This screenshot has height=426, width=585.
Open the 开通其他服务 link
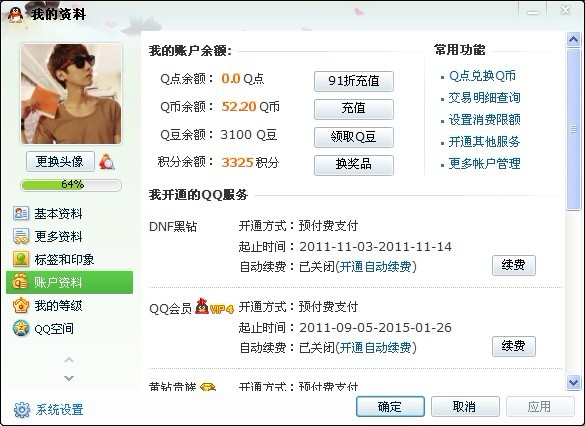484,142
